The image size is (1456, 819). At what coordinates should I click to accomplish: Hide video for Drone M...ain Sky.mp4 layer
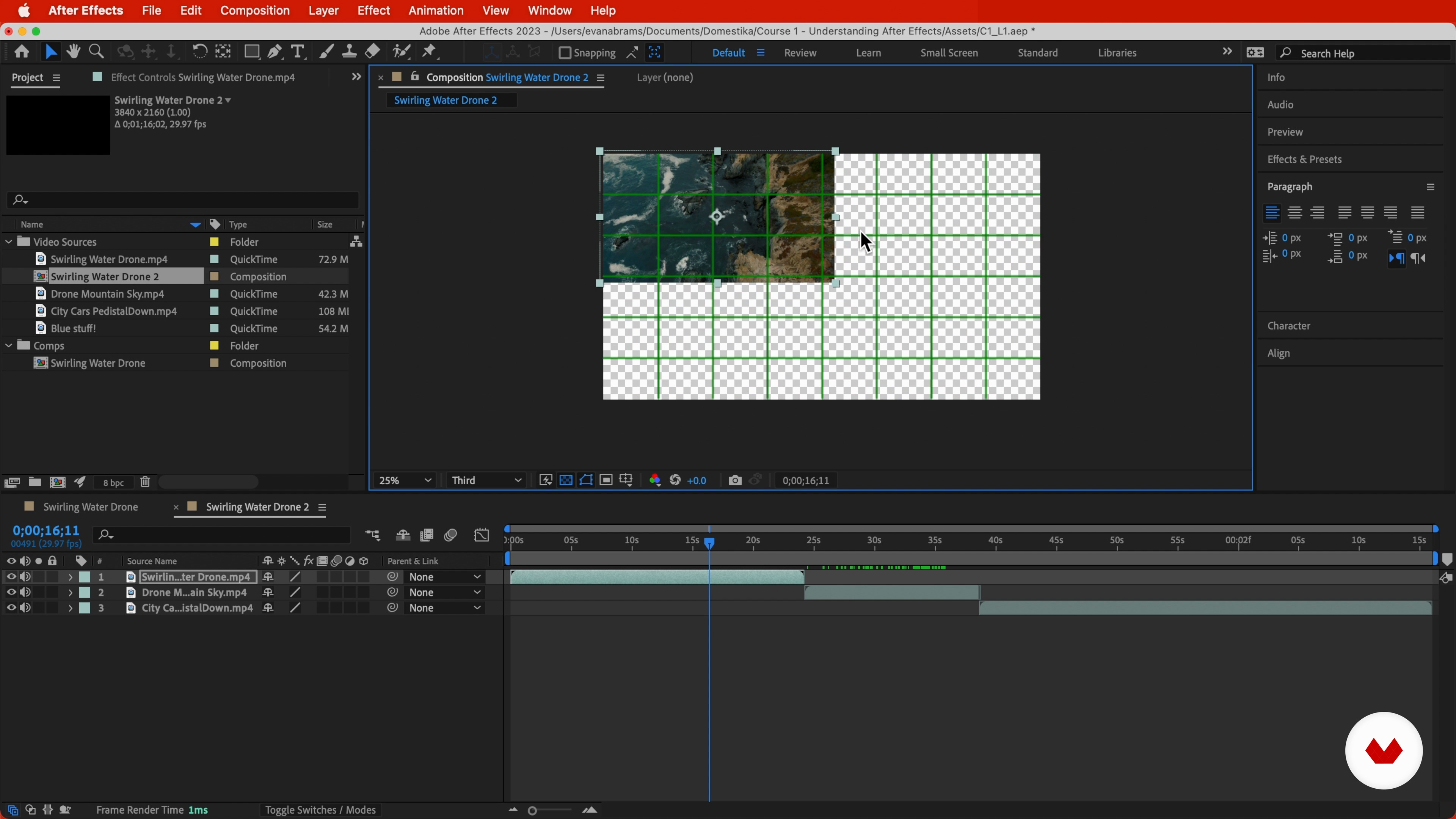[11, 592]
